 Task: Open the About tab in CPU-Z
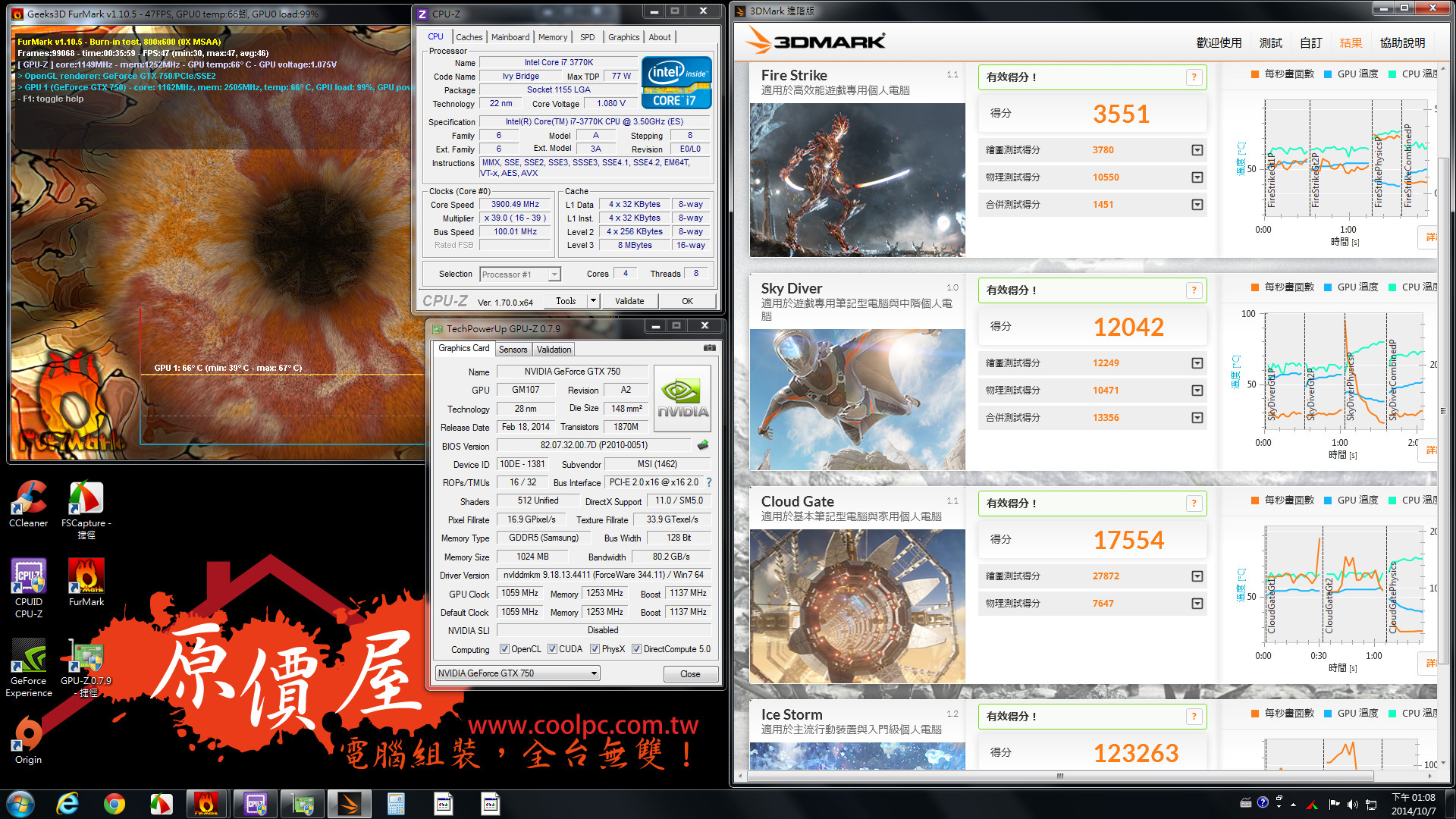tap(660, 37)
